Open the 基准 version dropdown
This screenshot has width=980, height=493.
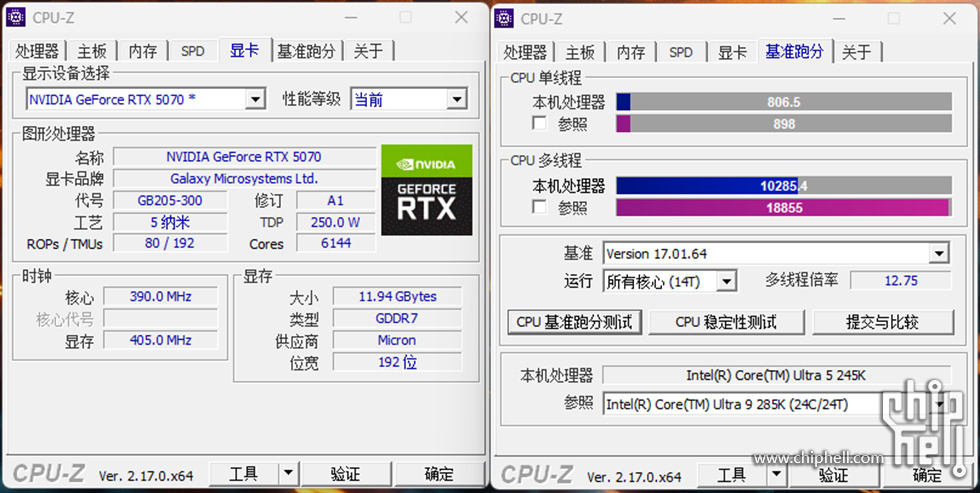[x=939, y=254]
